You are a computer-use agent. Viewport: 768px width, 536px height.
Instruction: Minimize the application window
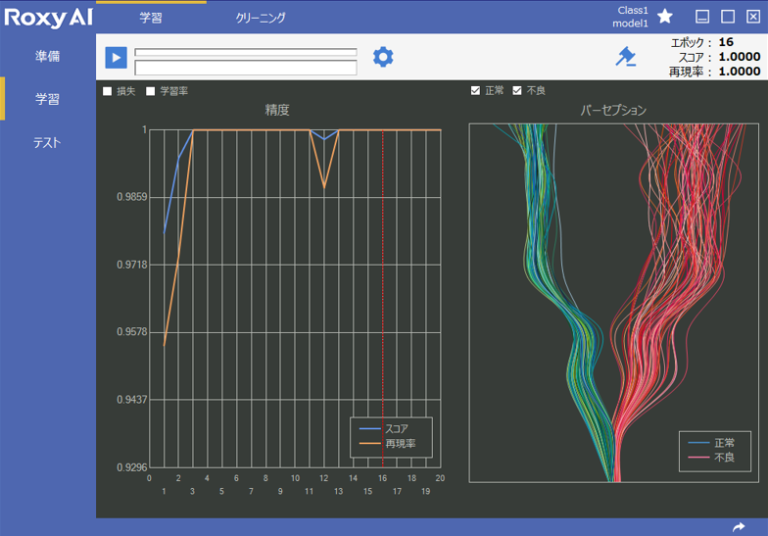coord(703,17)
